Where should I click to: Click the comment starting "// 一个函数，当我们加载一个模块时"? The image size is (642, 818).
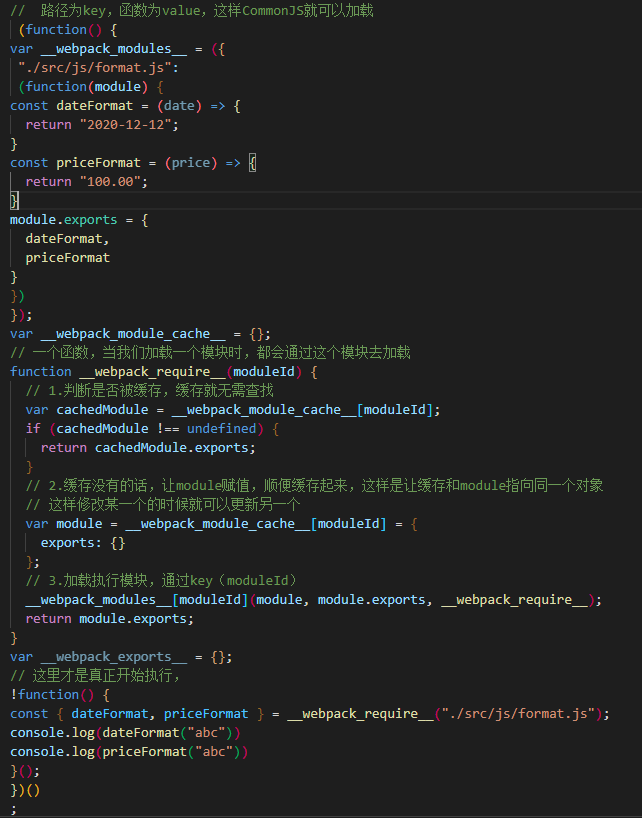[x=210, y=353]
